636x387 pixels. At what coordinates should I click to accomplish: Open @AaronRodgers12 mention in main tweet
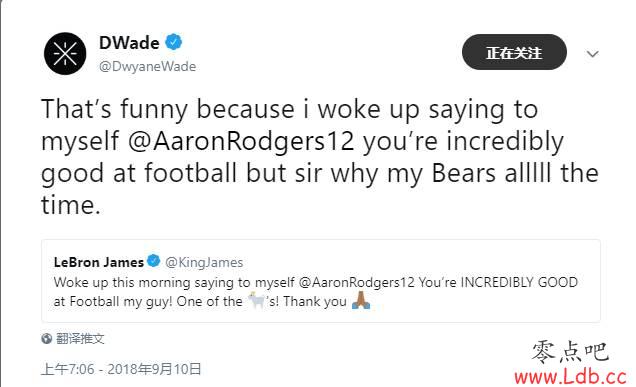coord(241,141)
